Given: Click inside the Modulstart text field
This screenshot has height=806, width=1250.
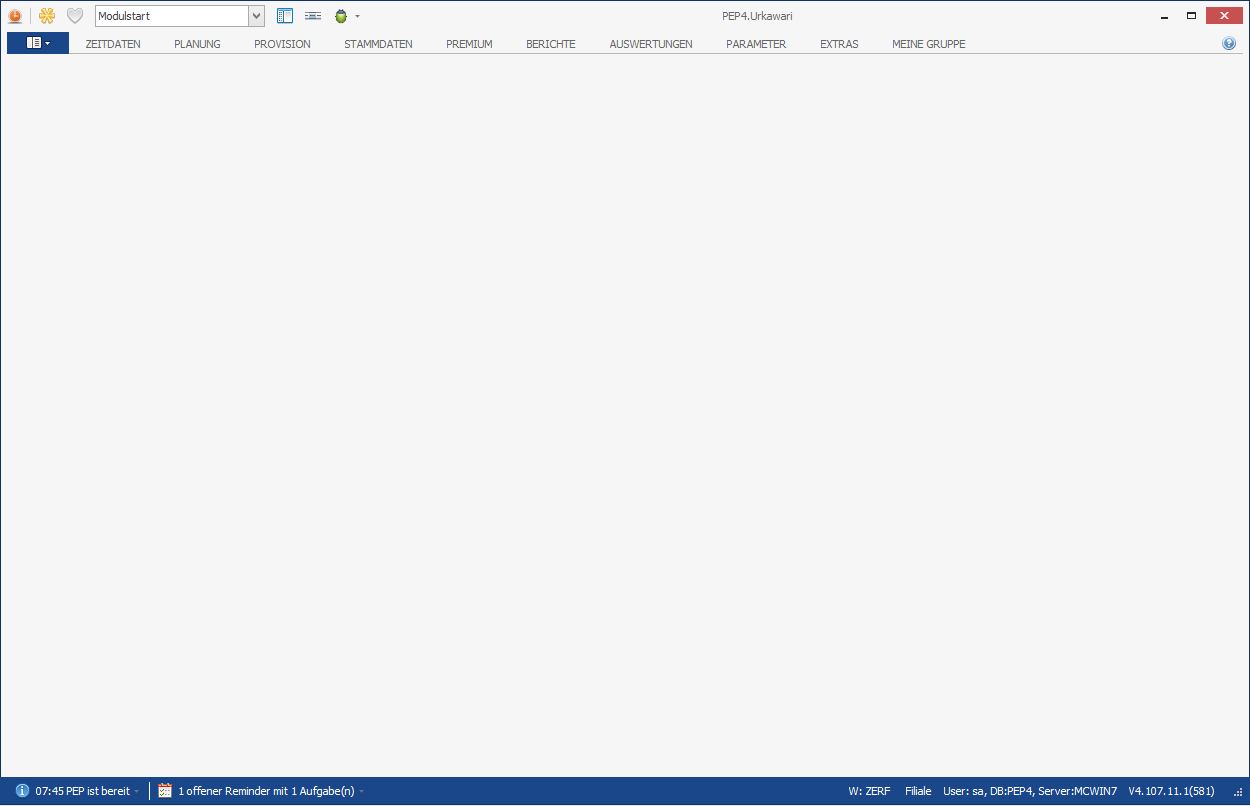Looking at the screenshot, I should pos(170,16).
